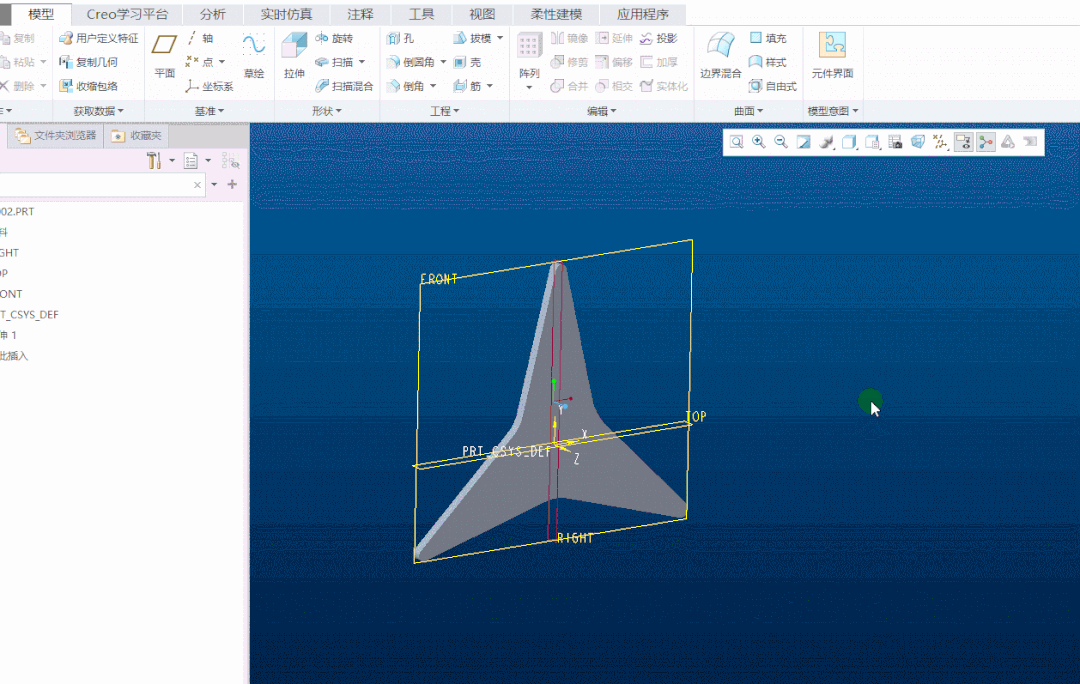Viewport: 1080px width, 684px height.
Task: Select the 壳 (Shell) tool
Action: [467, 62]
